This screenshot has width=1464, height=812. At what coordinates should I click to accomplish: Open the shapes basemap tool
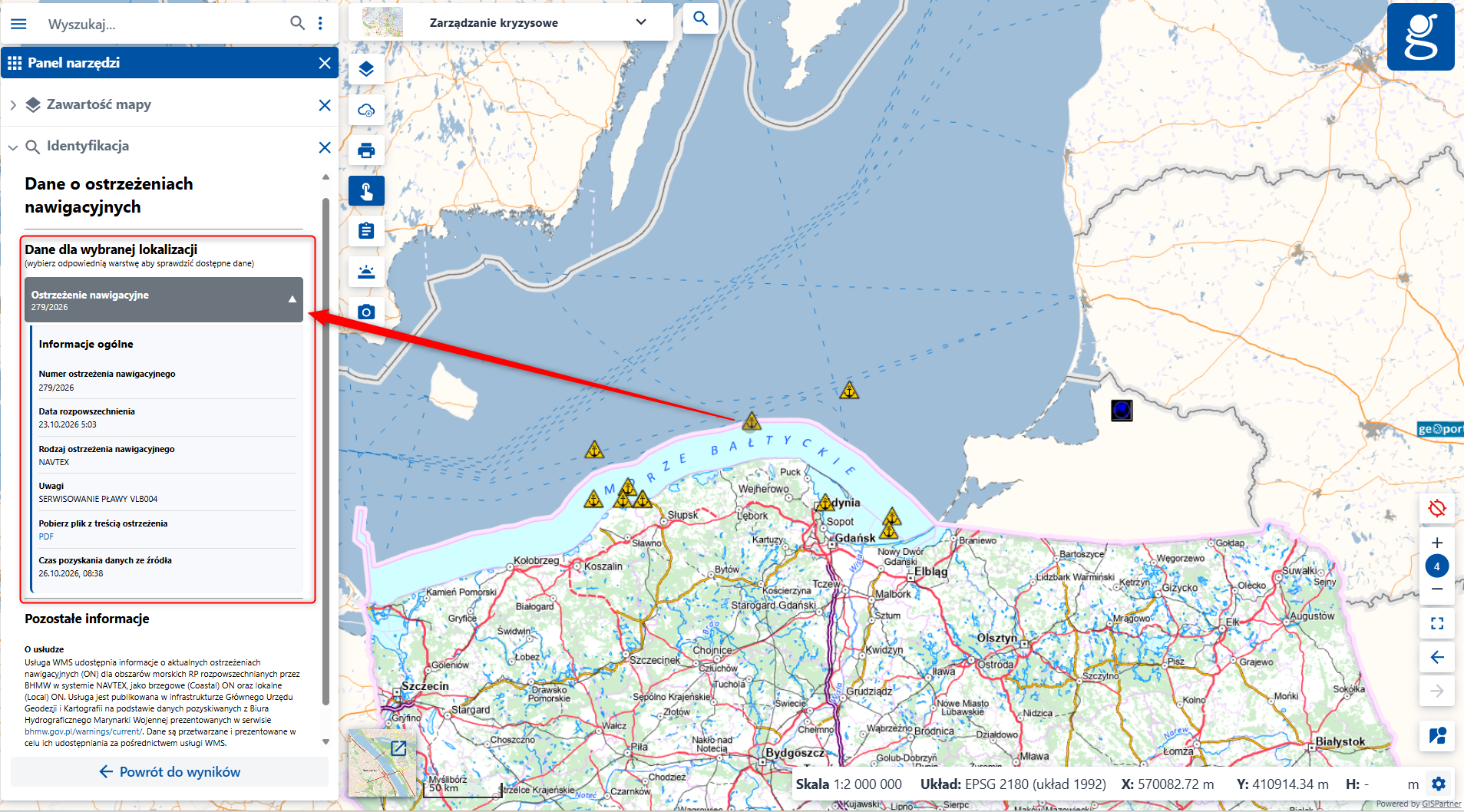(1437, 736)
